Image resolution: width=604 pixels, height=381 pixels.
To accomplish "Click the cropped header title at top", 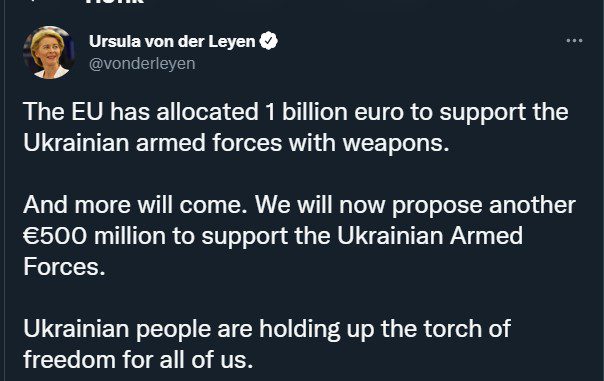I will point(114,2).
